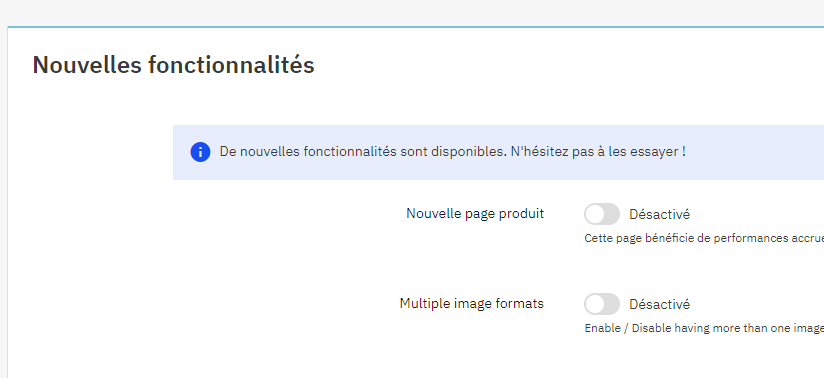Screen dimensions: 824x378
Task: Click the gray track of Nouvelle page produit switch
Action: [x=612, y=214]
